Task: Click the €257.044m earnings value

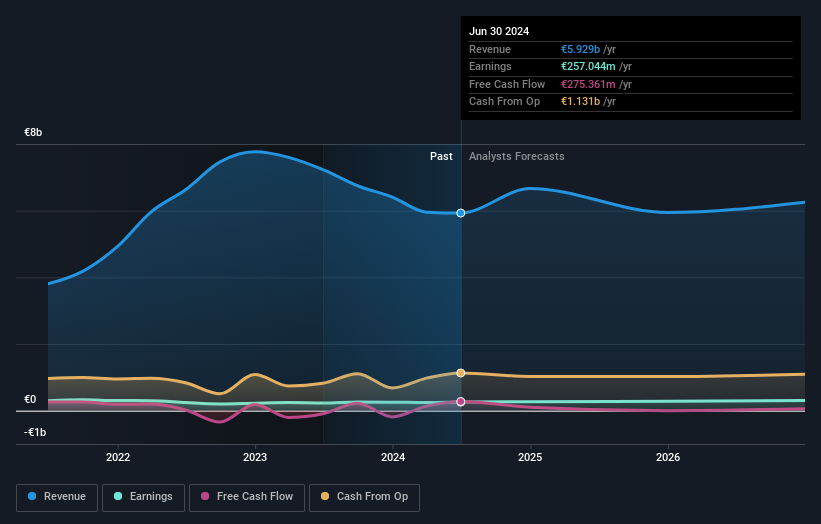Action: 588,66
